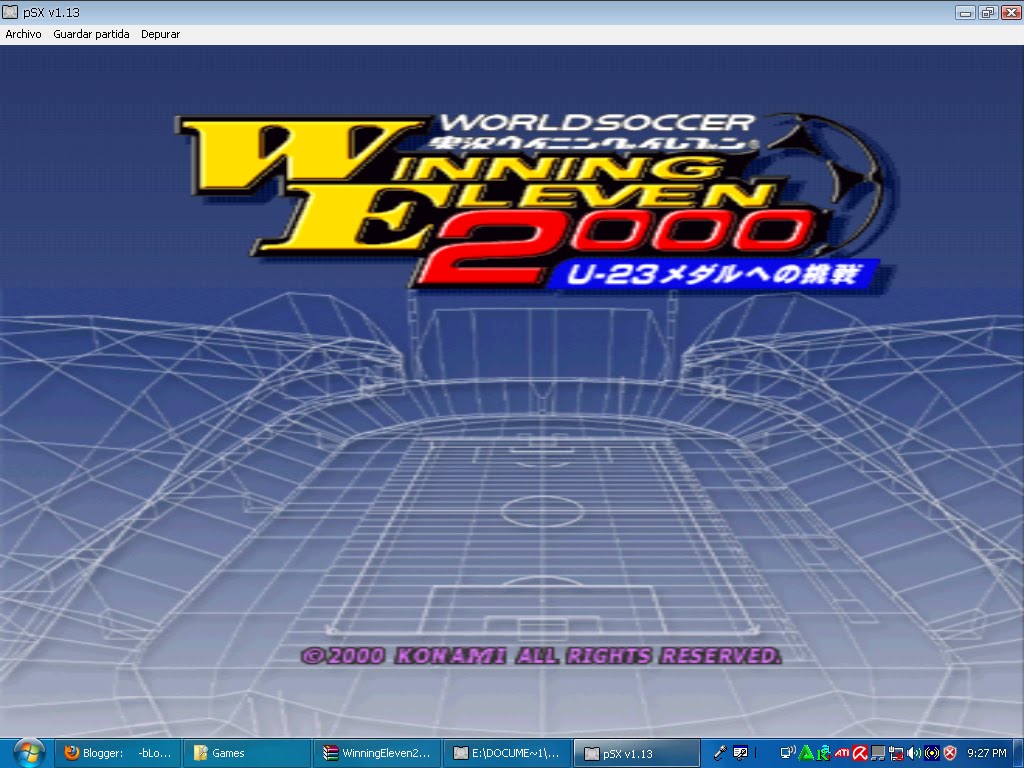The image size is (1024, 768).
Task: Select the pSX v1.13 taskbar button
Action: [636, 753]
